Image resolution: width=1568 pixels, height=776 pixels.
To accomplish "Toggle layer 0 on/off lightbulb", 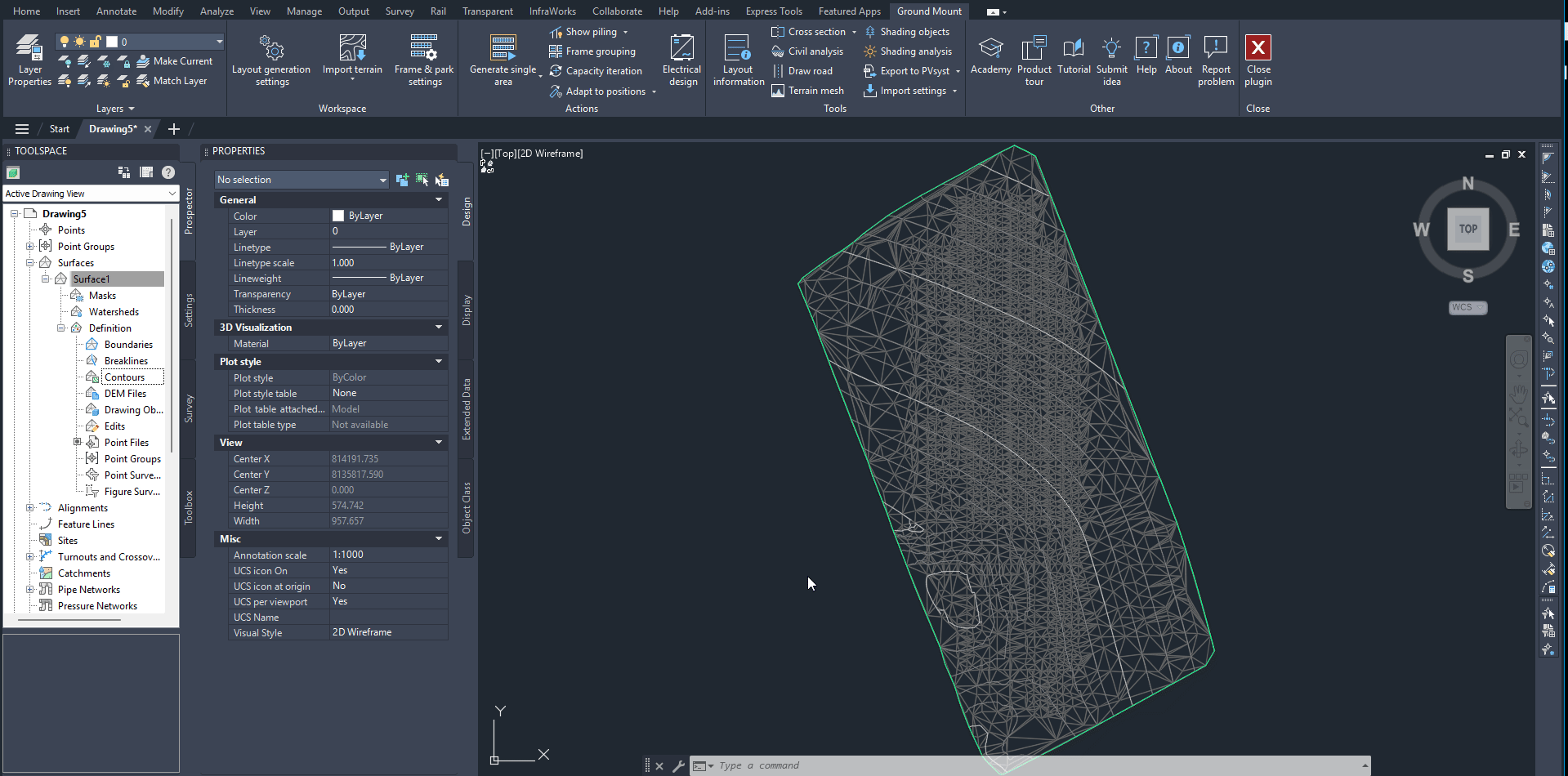I will coord(64,42).
